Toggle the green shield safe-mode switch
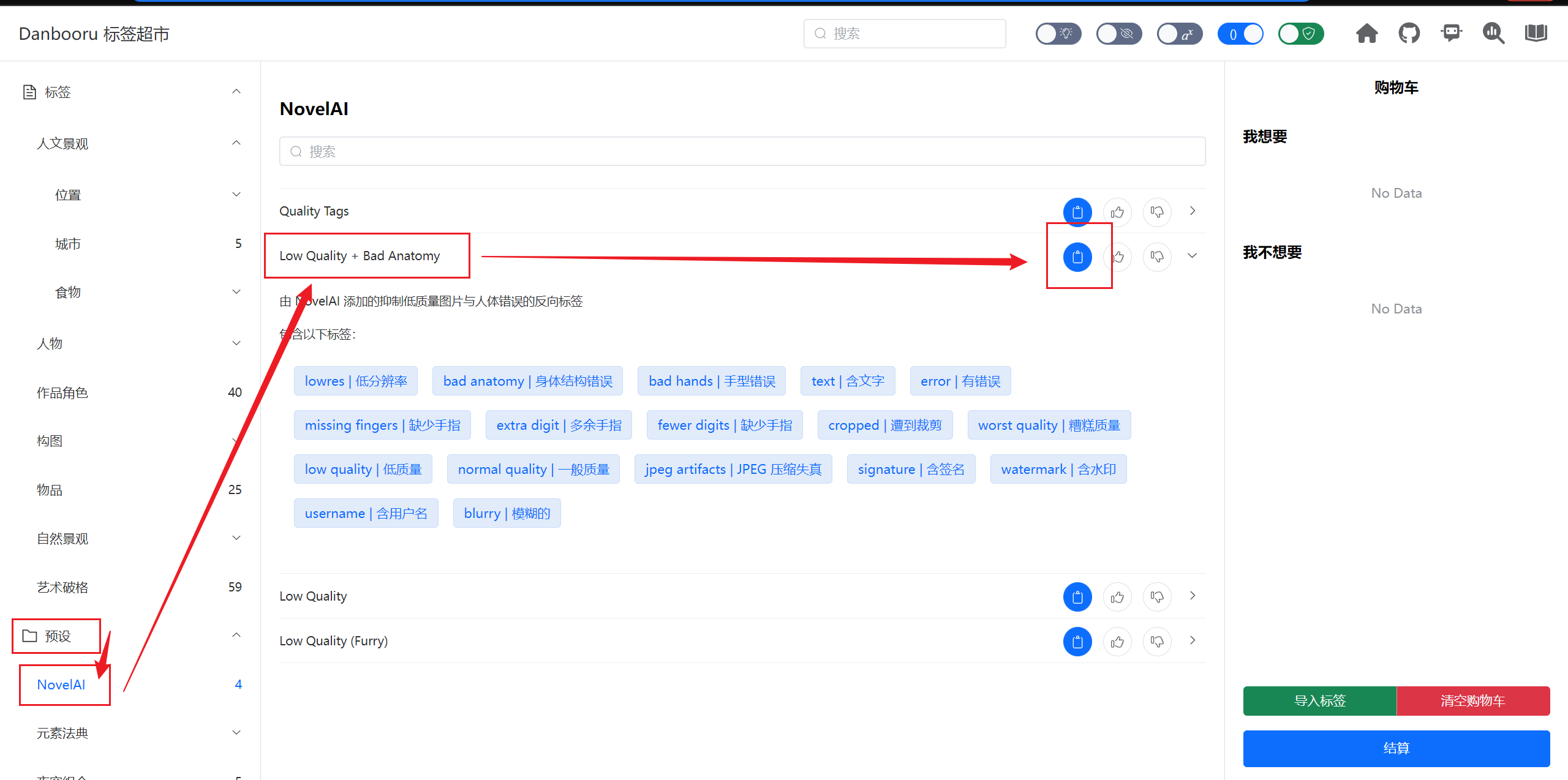Screen dimensions: 1568x780 pyautogui.click(x=1301, y=34)
